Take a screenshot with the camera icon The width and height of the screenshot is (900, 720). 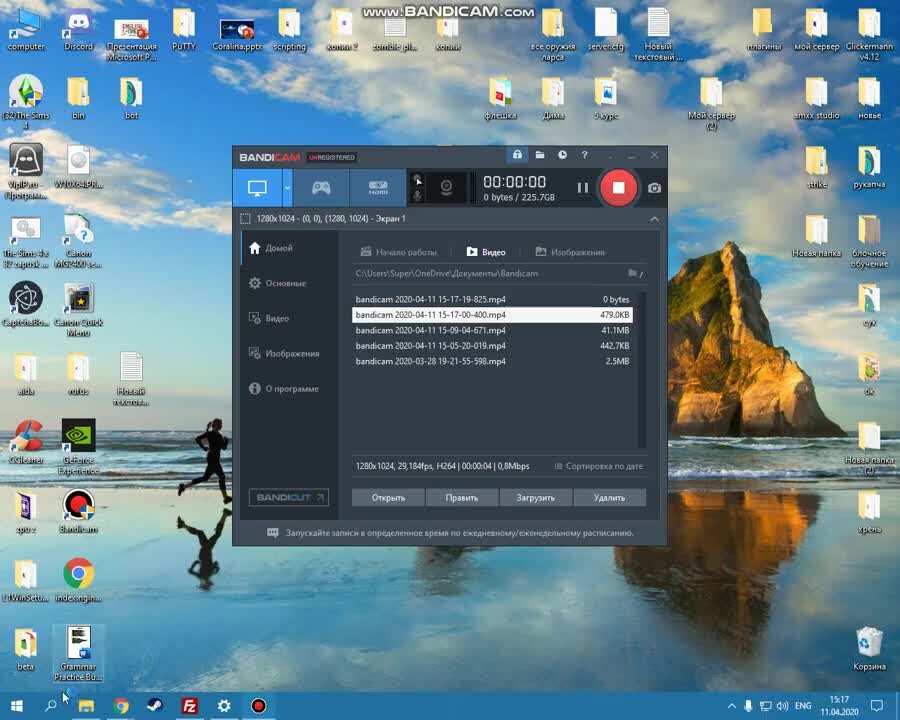(x=654, y=188)
